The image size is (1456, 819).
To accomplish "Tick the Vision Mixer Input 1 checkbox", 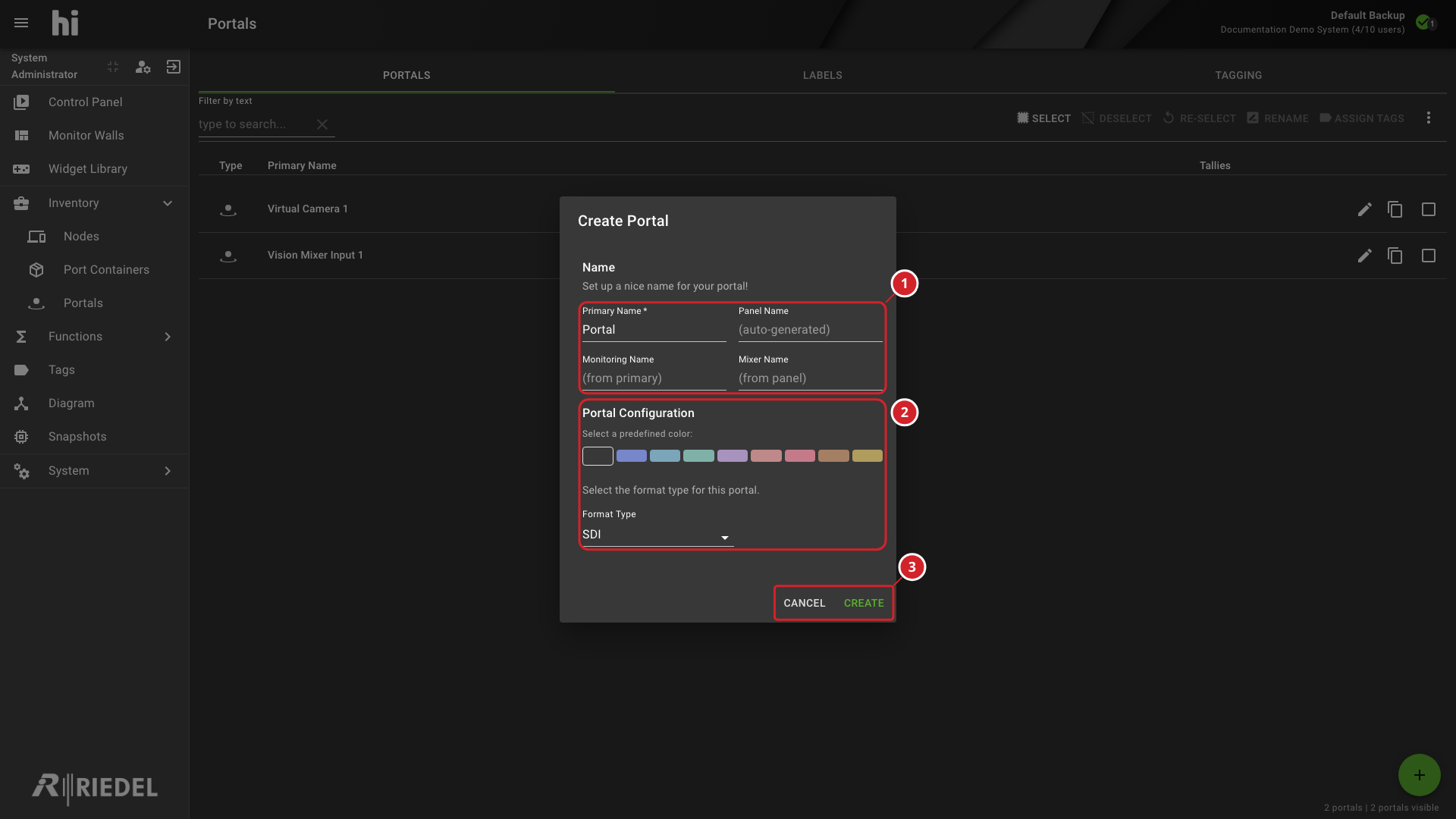I will pyautogui.click(x=1429, y=256).
